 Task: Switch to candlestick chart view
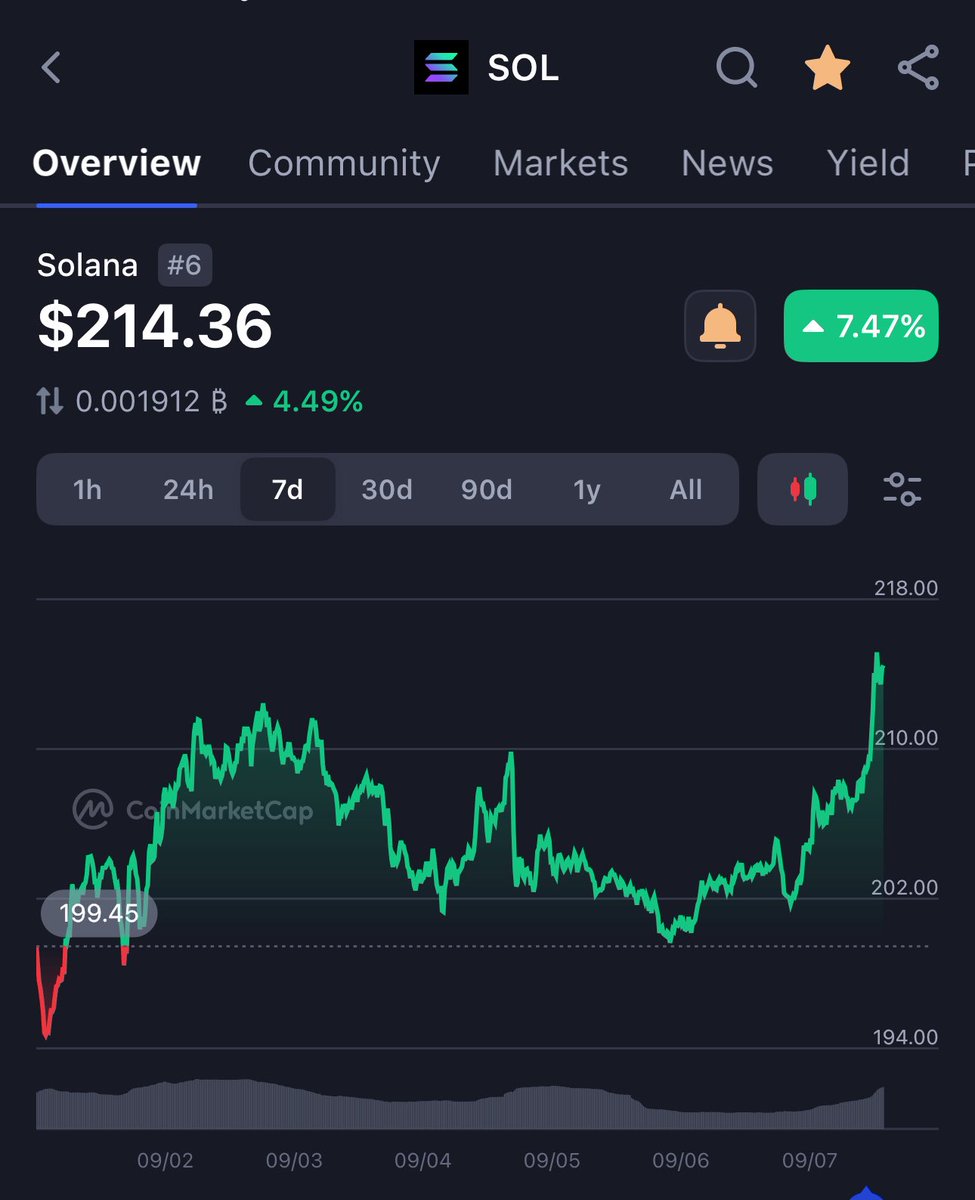pos(803,489)
